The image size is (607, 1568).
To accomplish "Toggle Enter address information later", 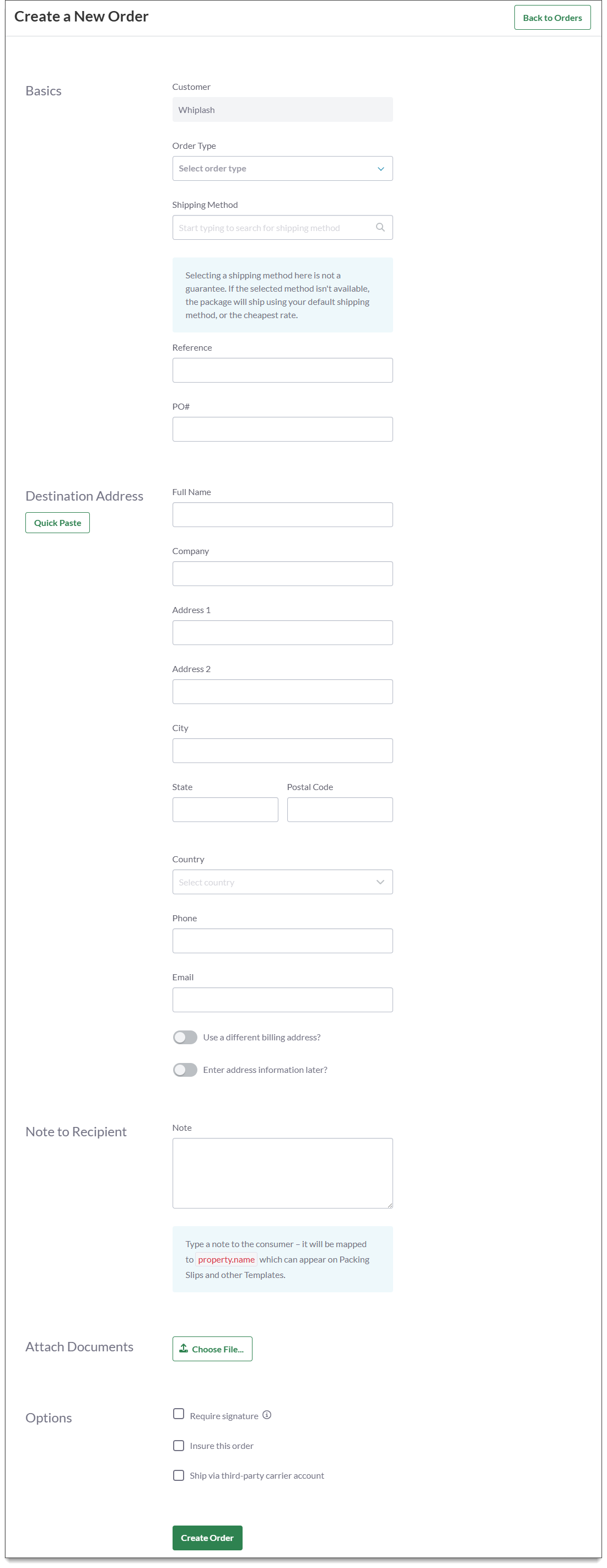I will coord(185,1070).
